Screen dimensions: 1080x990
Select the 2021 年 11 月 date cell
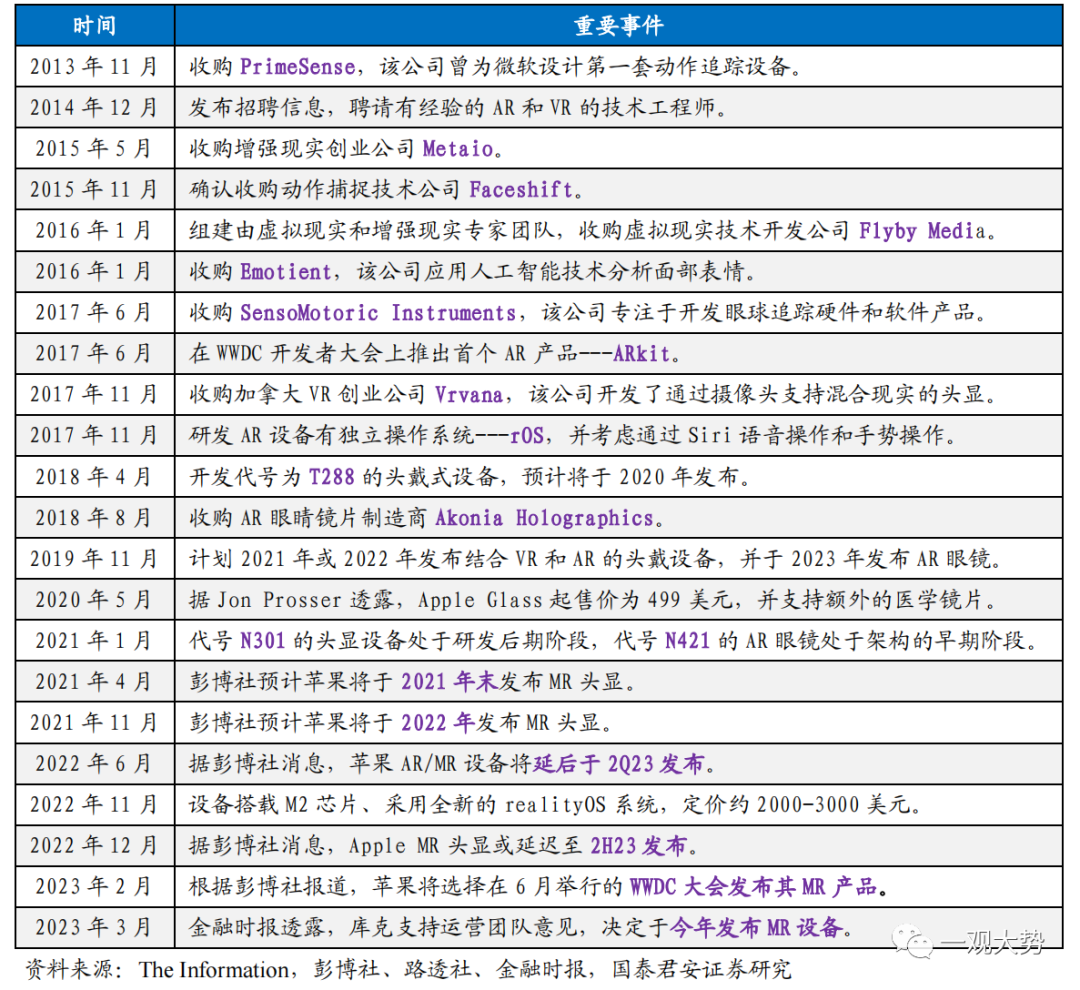coord(95,722)
